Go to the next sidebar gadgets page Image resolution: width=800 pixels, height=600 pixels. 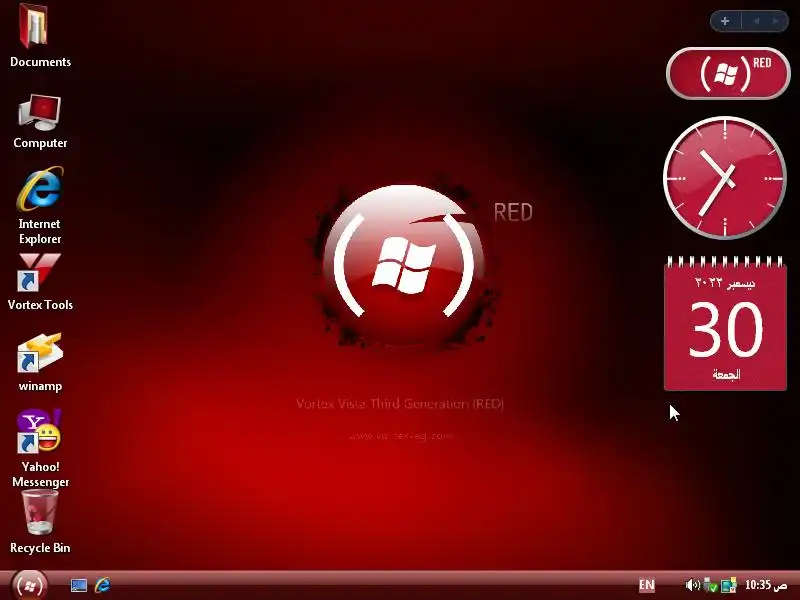click(775, 21)
